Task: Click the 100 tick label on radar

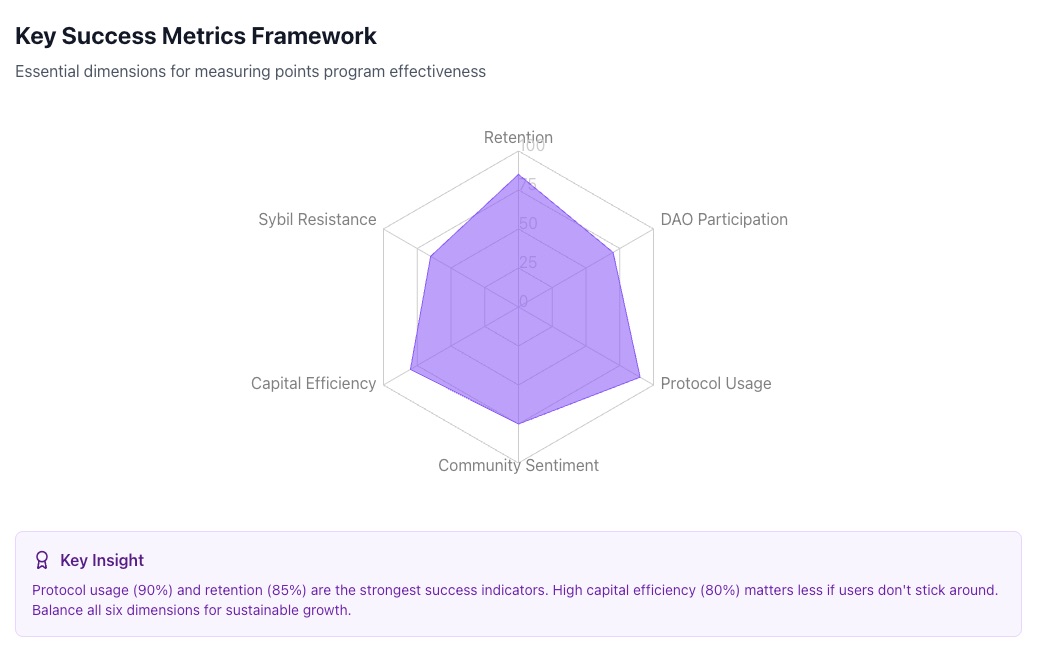Action: pos(532,146)
